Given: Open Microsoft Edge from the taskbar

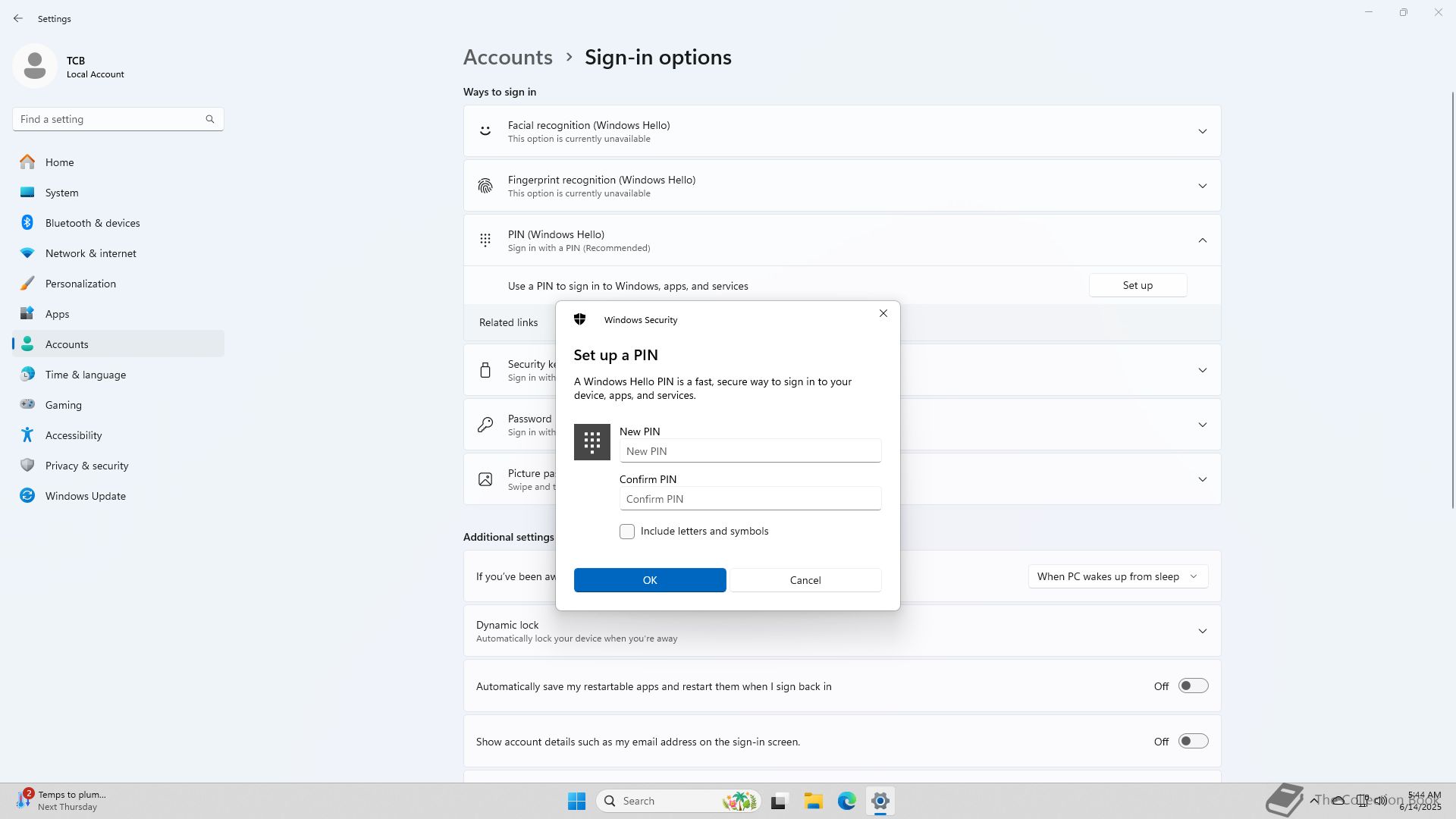Looking at the screenshot, I should [x=846, y=801].
